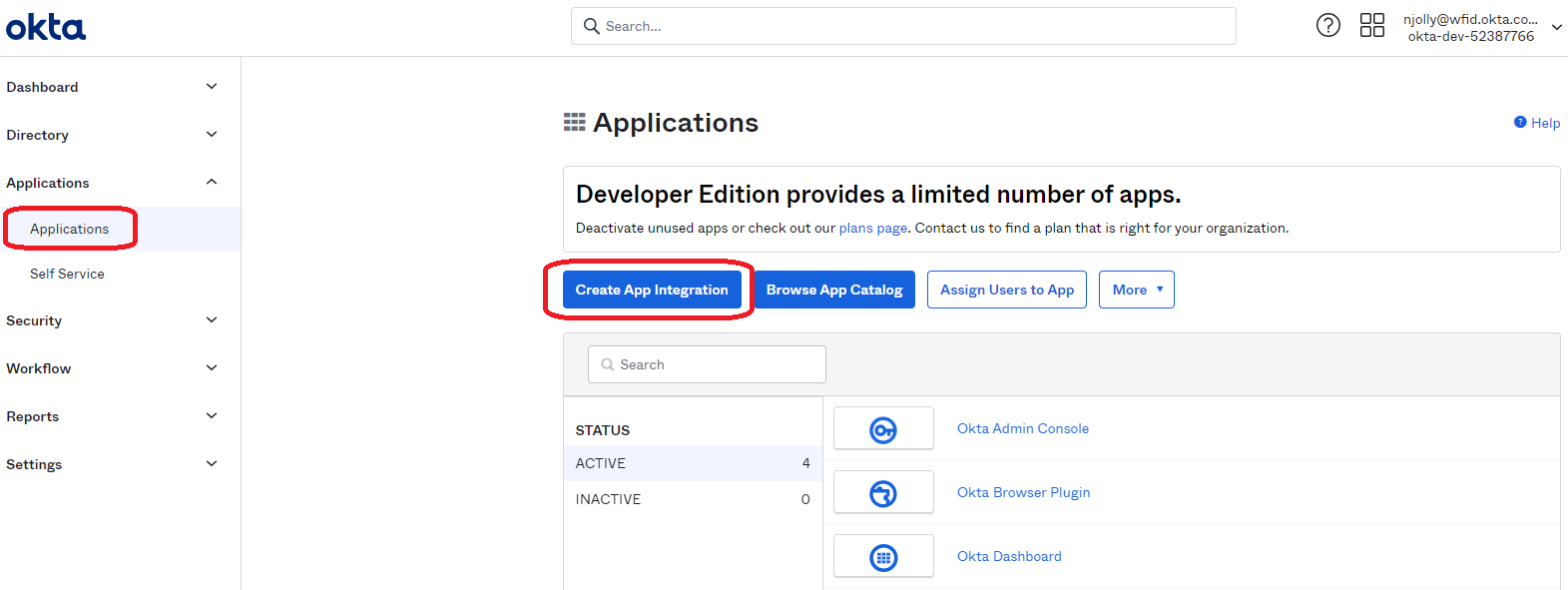This screenshot has height=590, width=1568.
Task: Select Directory in the sidebar
Action: (x=38, y=135)
